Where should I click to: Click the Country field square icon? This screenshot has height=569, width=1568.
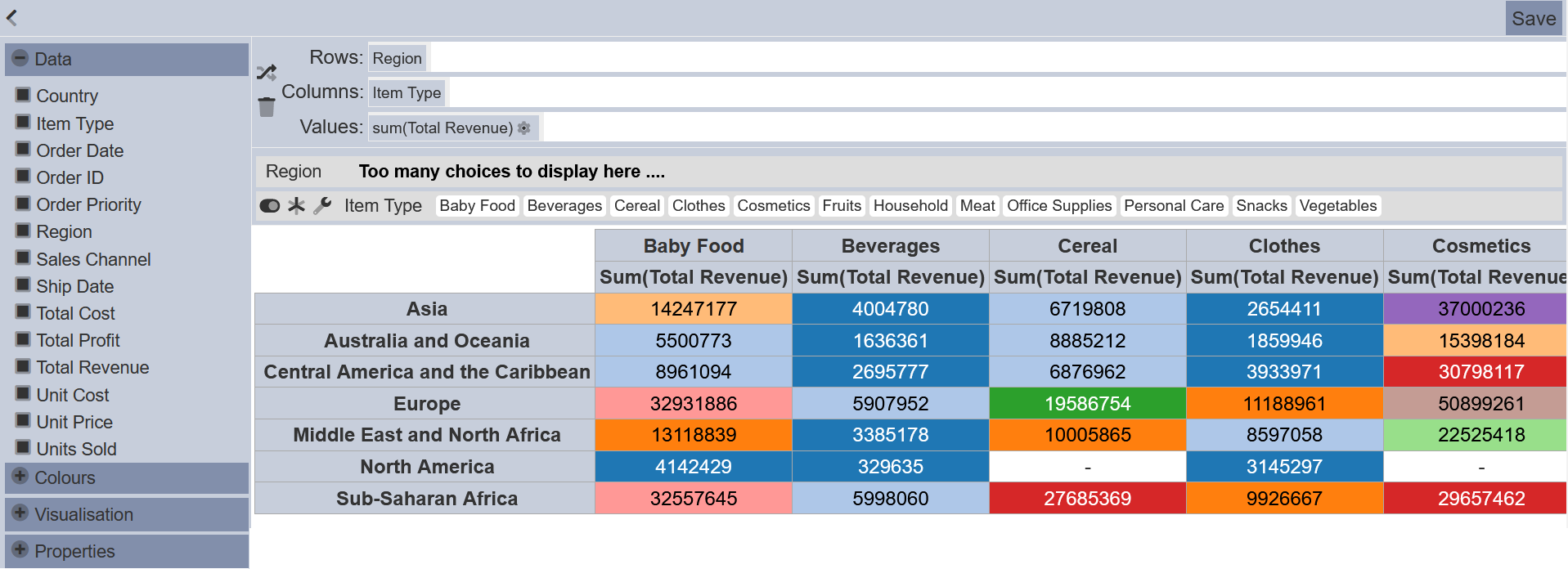coord(23,95)
